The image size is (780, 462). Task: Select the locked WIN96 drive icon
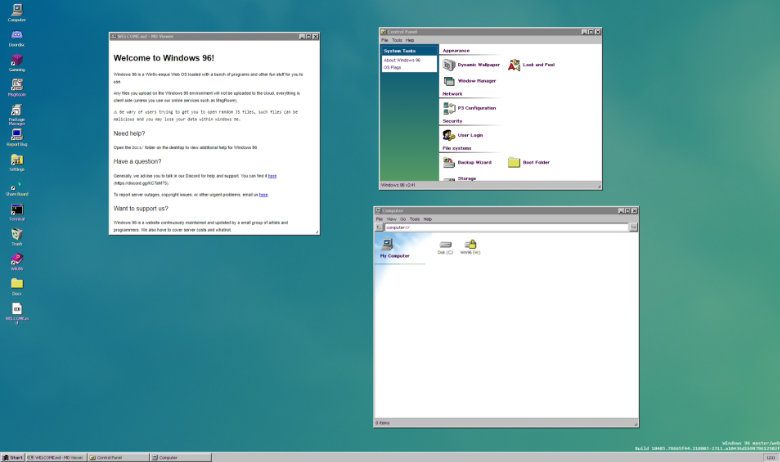(470, 247)
